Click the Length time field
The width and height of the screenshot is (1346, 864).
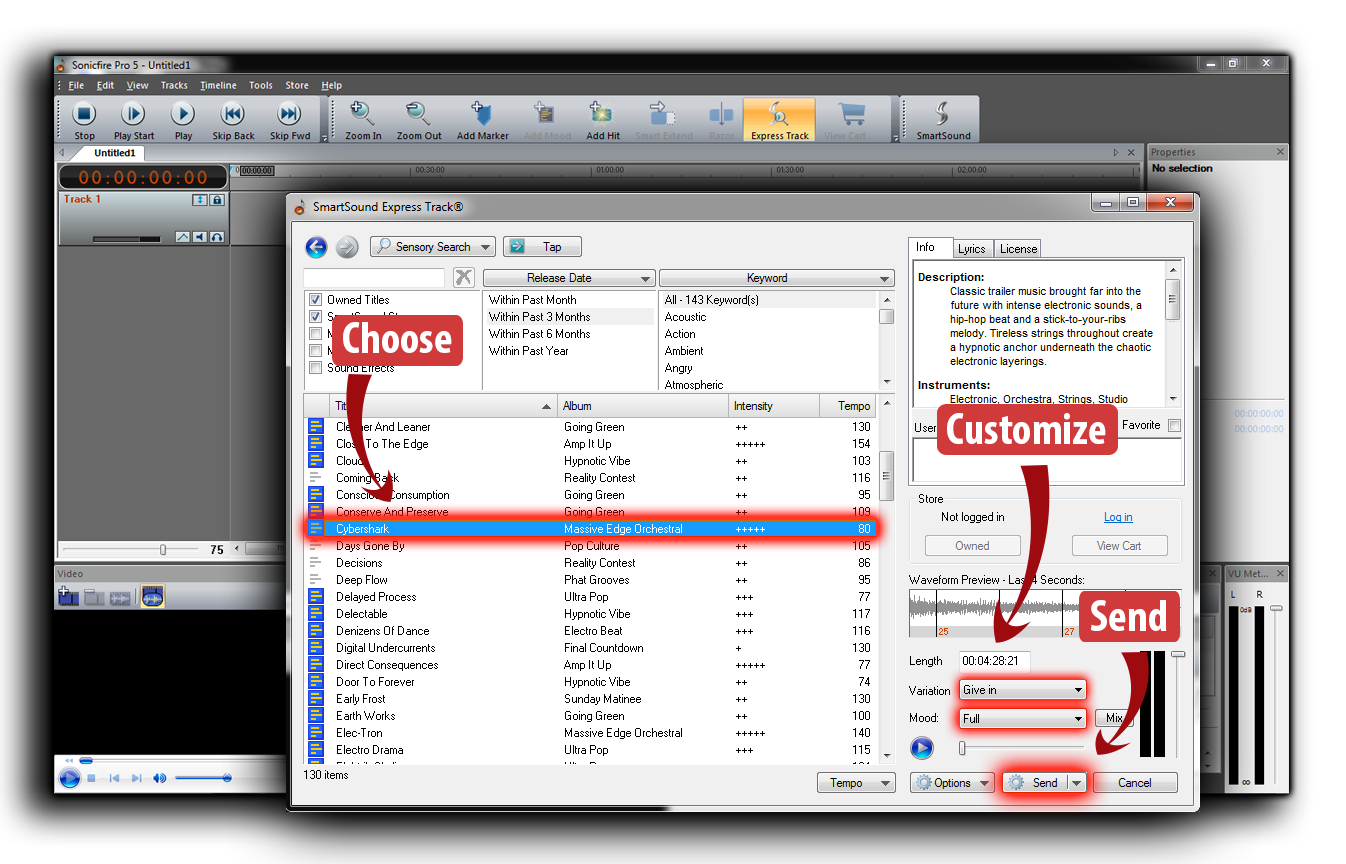pyautogui.click(x=994, y=661)
